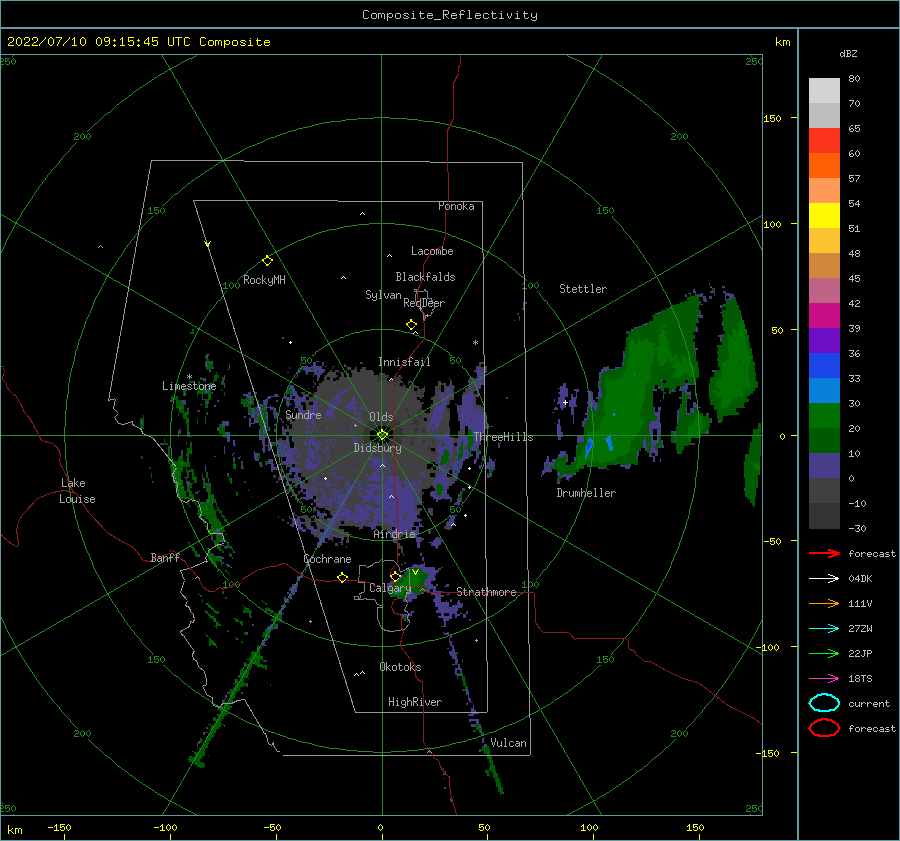The image size is (900, 841).
Task: Click the Cochrane label
Action: point(327,559)
